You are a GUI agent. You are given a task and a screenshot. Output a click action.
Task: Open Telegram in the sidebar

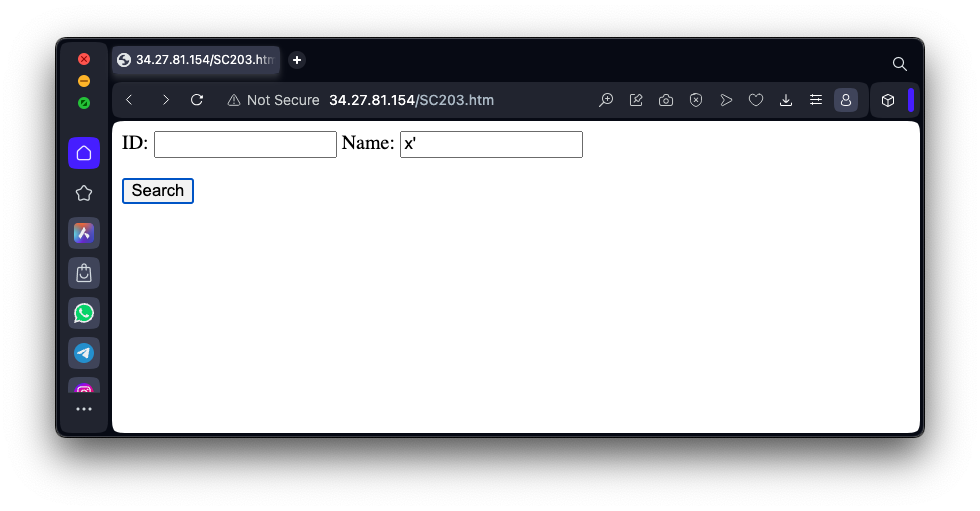point(84,353)
